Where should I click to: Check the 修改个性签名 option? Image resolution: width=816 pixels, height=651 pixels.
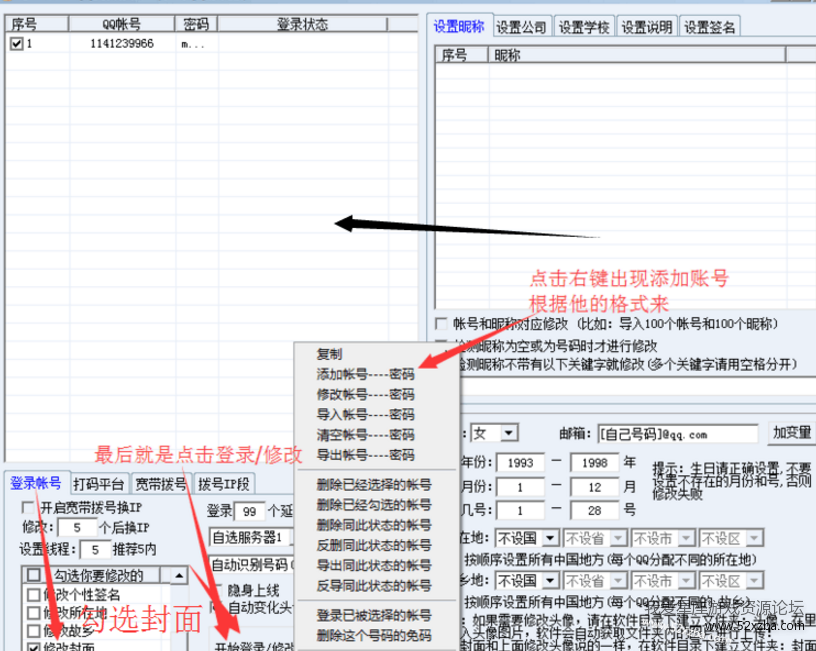pyautogui.click(x=34, y=595)
